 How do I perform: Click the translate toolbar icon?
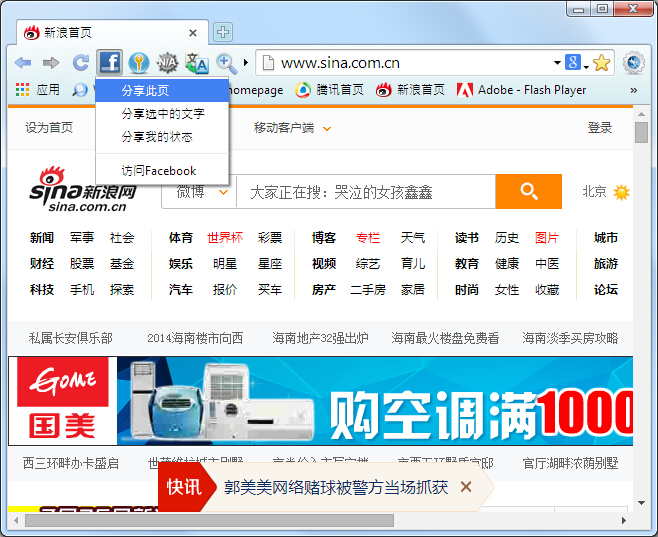[x=196, y=63]
